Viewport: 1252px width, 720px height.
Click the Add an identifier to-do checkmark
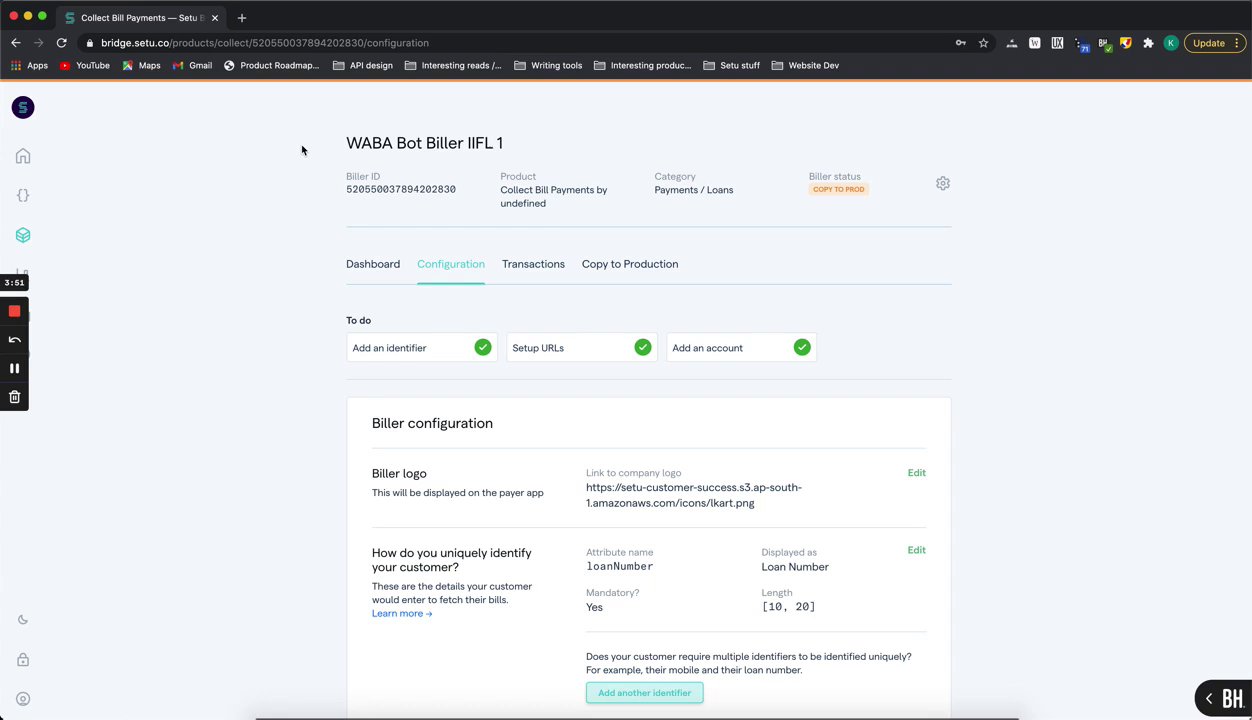point(483,347)
